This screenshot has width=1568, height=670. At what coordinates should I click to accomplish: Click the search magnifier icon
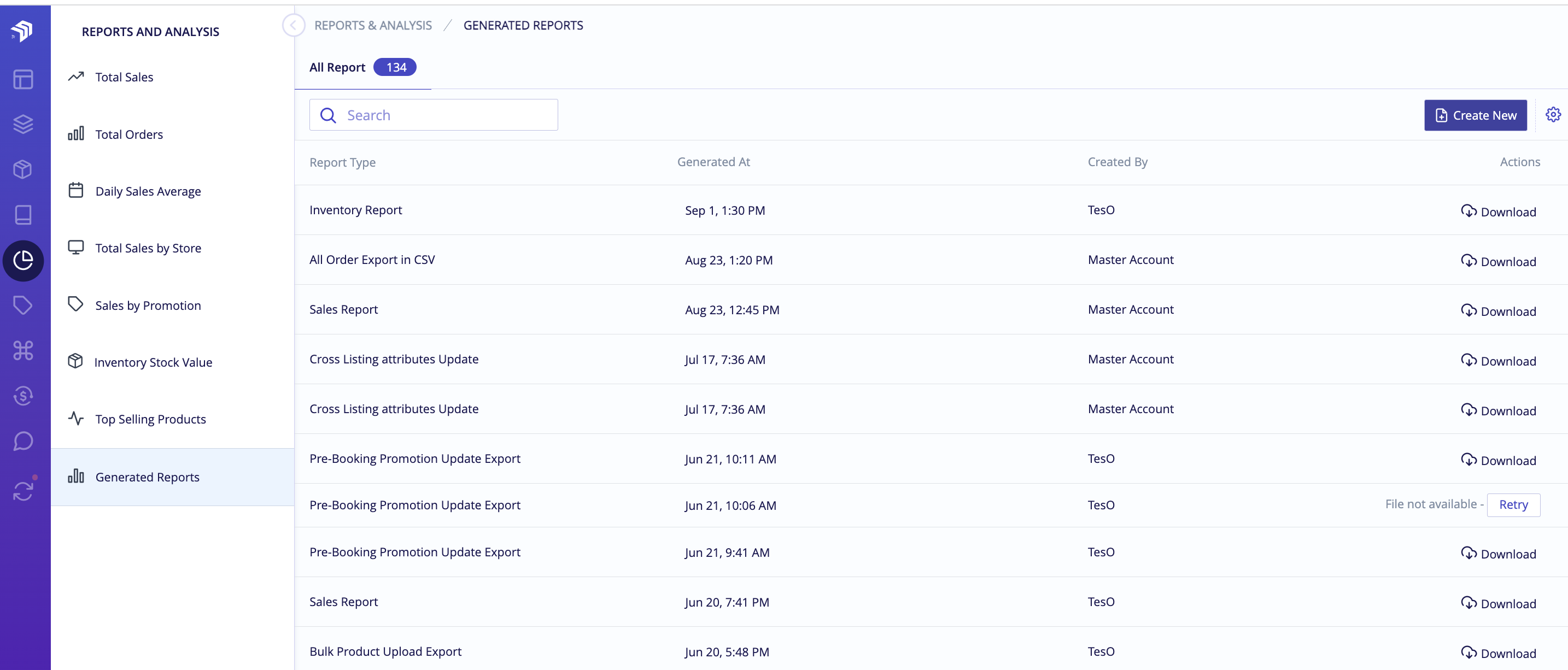[x=328, y=115]
